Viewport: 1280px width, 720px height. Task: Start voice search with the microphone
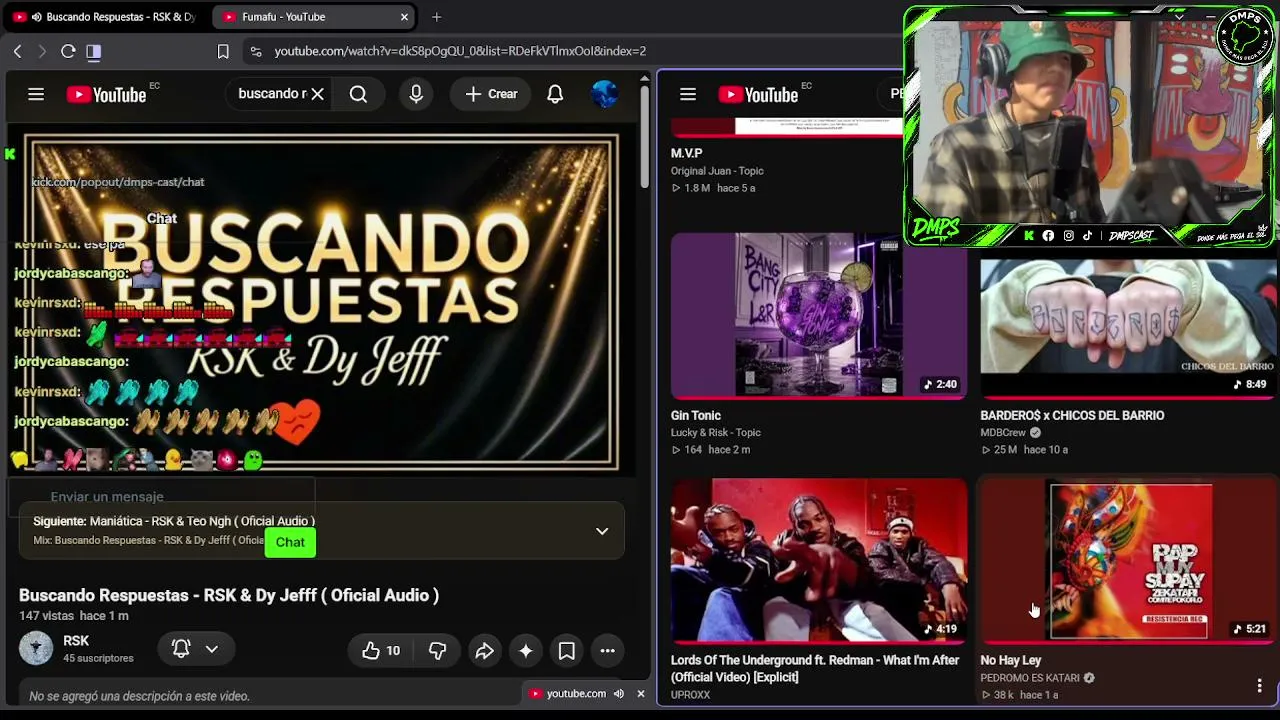point(416,94)
